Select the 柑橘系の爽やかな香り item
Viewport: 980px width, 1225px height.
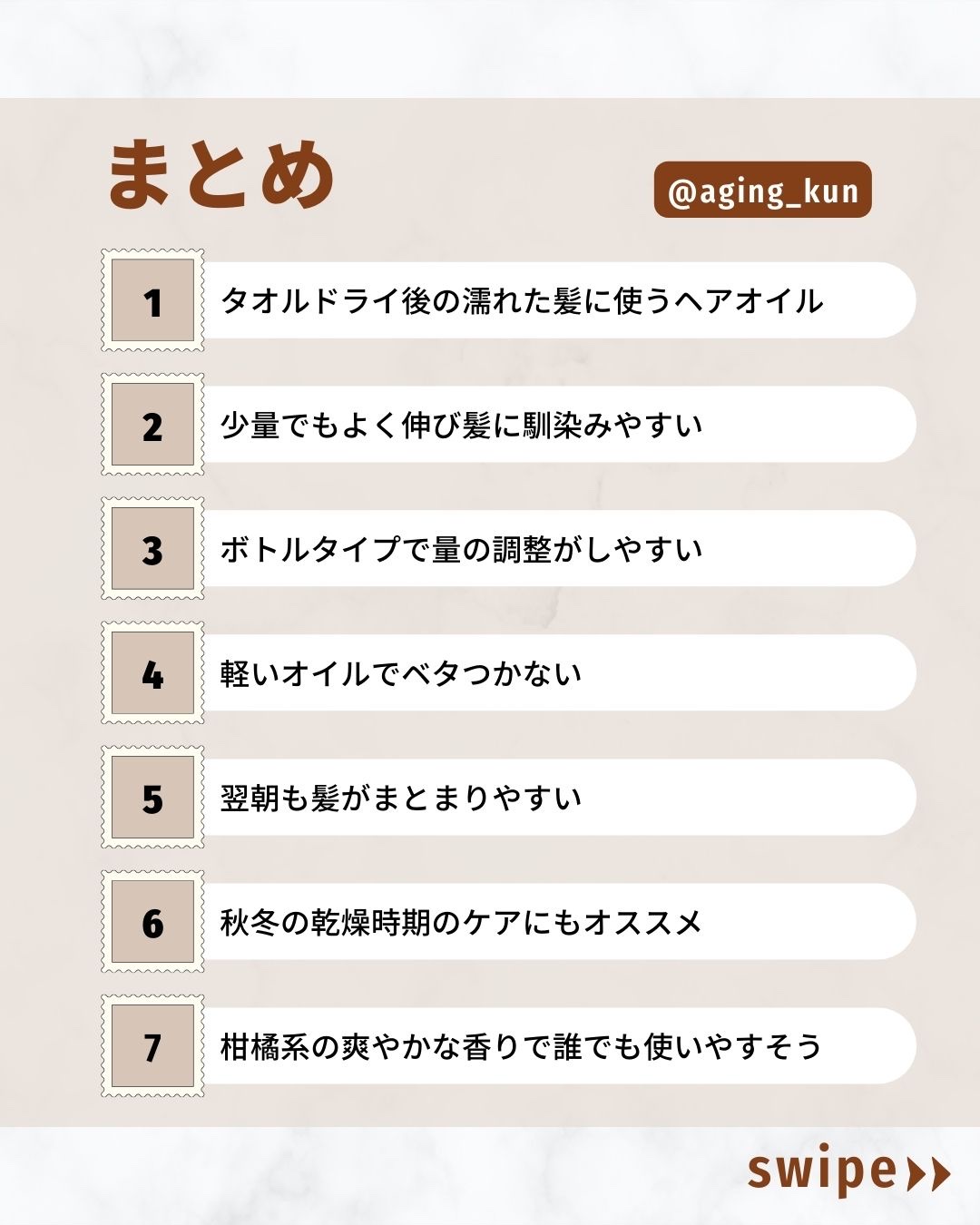click(522, 1047)
